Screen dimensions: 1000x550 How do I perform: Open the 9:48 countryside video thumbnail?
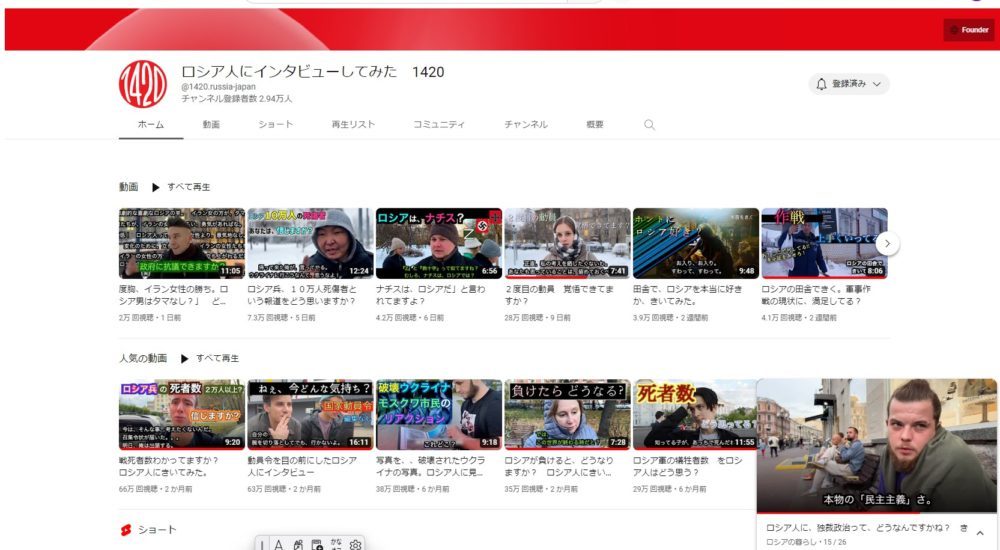click(x=696, y=243)
